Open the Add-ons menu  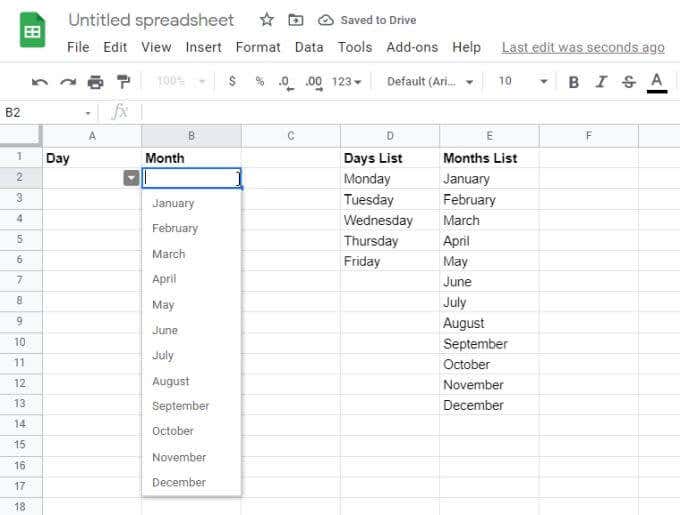pyautogui.click(x=412, y=47)
